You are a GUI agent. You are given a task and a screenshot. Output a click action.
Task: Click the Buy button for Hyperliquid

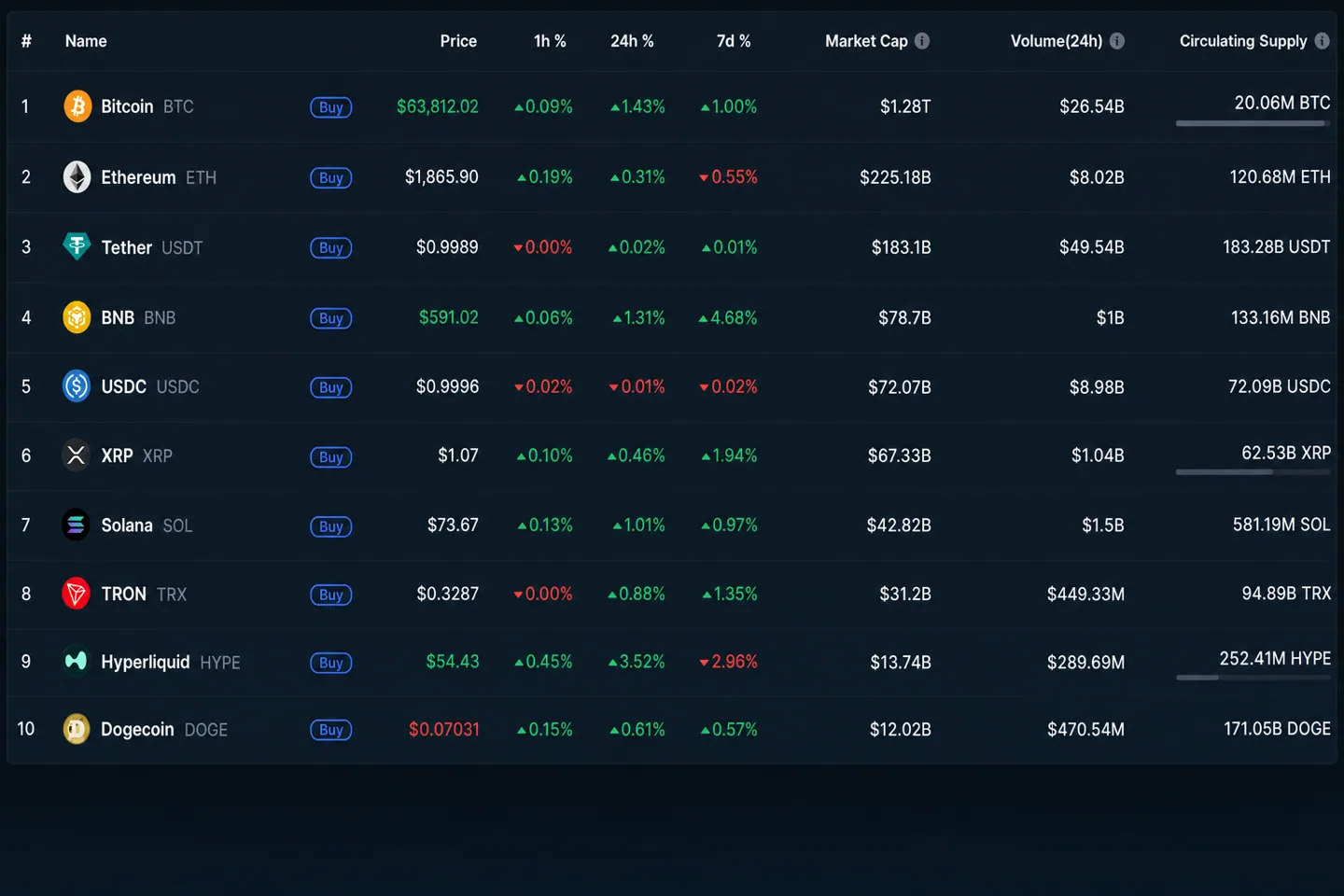[x=331, y=663]
